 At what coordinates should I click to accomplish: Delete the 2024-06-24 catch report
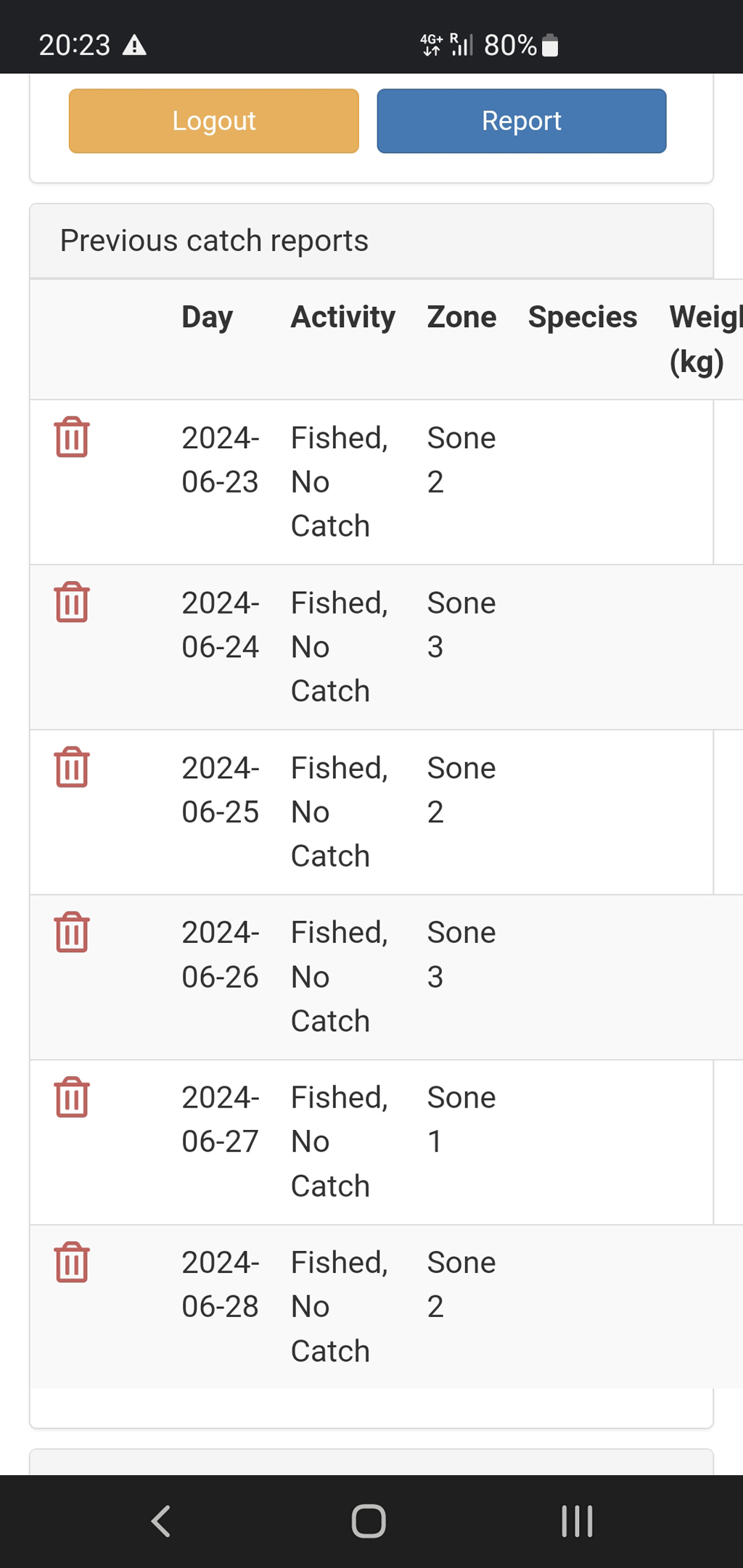pos(72,602)
